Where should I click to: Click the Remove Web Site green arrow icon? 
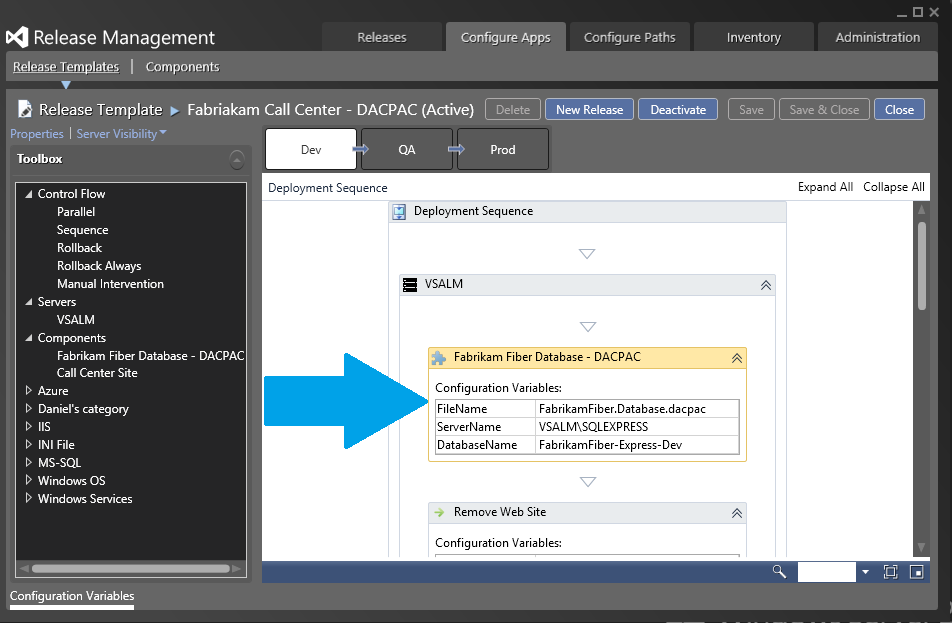439,513
